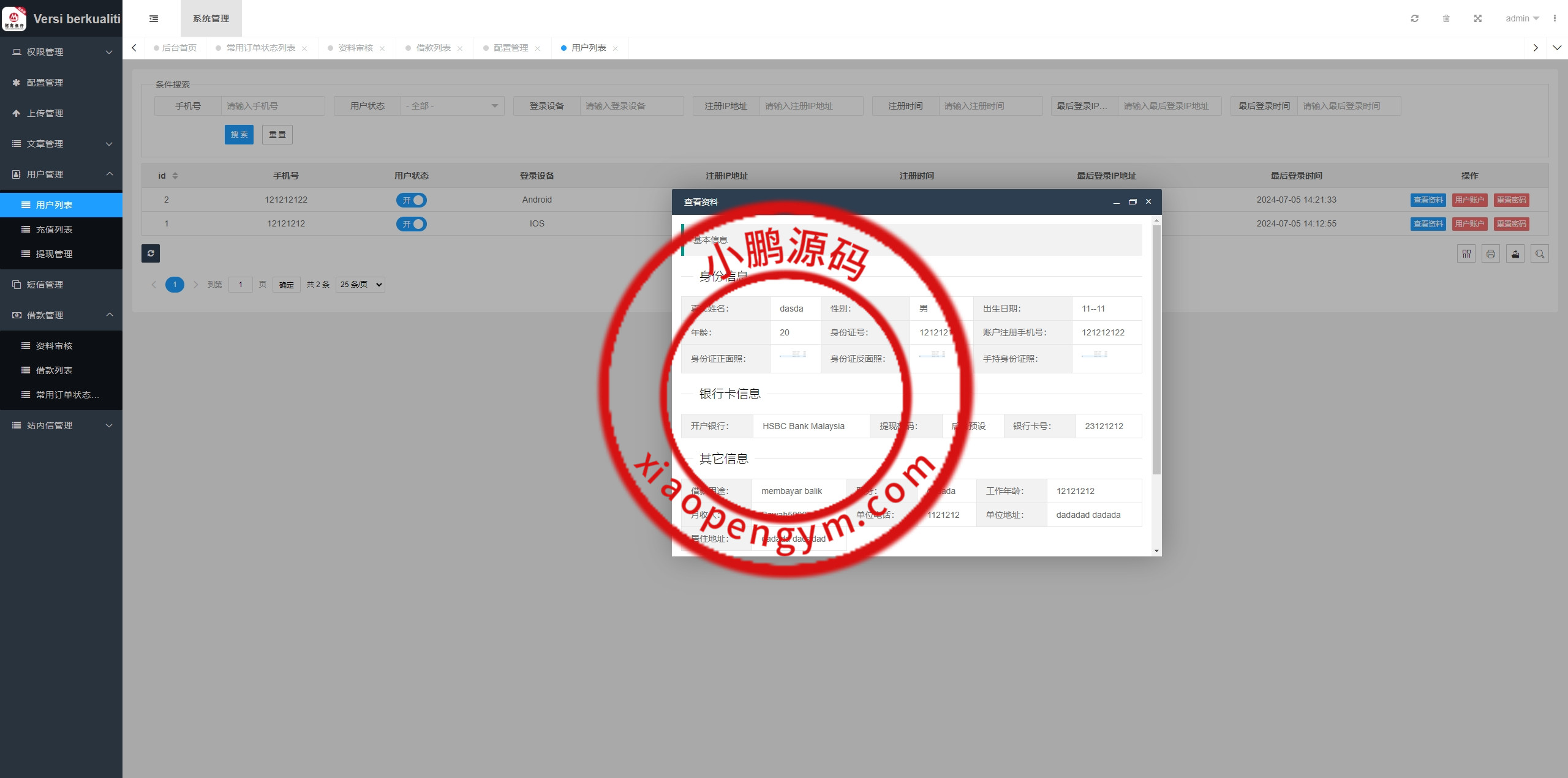
Task: Click 重置密码 for user id 2
Action: (x=1511, y=200)
